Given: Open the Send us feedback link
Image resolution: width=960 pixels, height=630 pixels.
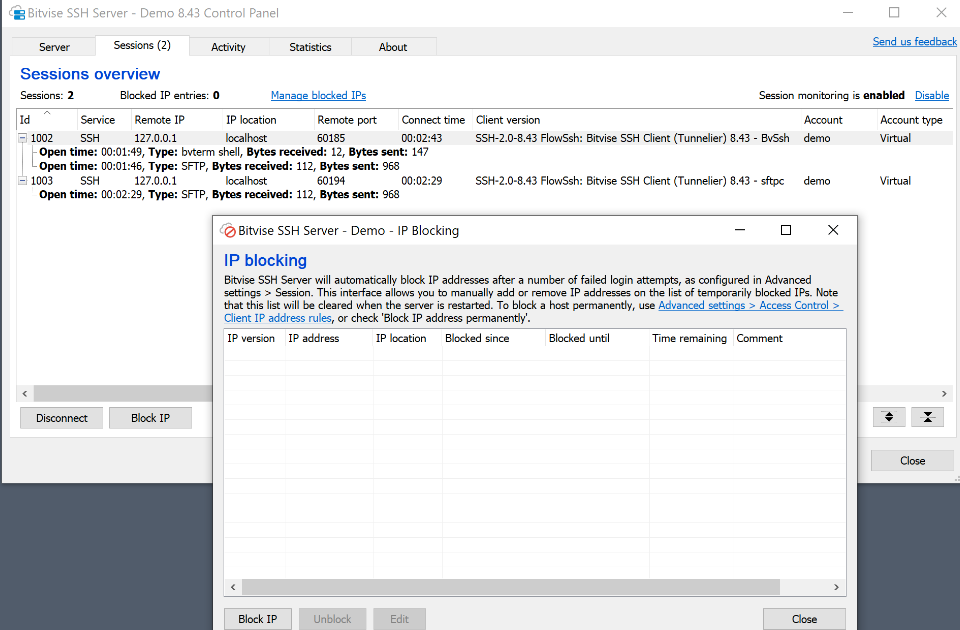Looking at the screenshot, I should (914, 42).
